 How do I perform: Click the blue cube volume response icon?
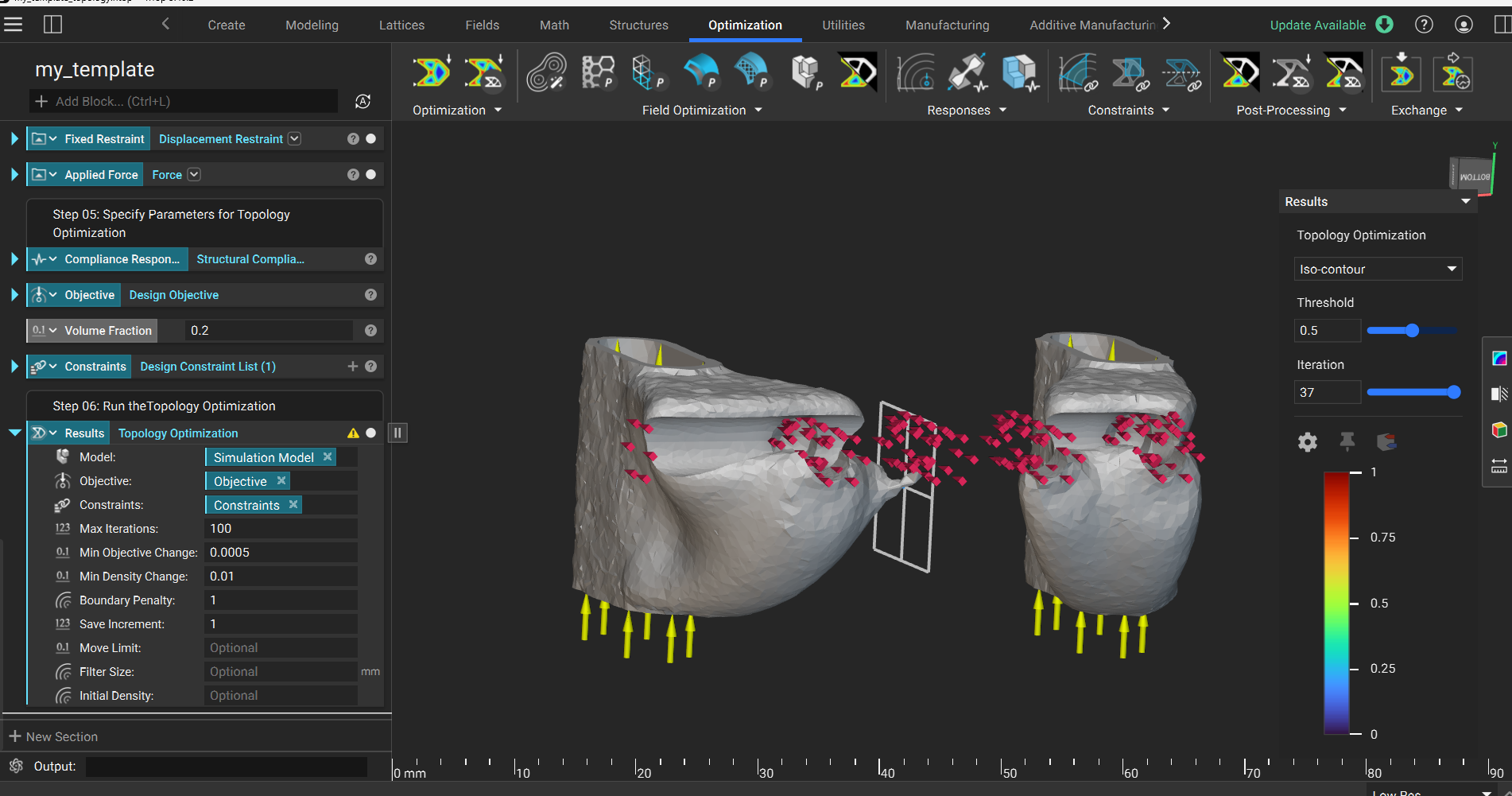click(x=1020, y=72)
